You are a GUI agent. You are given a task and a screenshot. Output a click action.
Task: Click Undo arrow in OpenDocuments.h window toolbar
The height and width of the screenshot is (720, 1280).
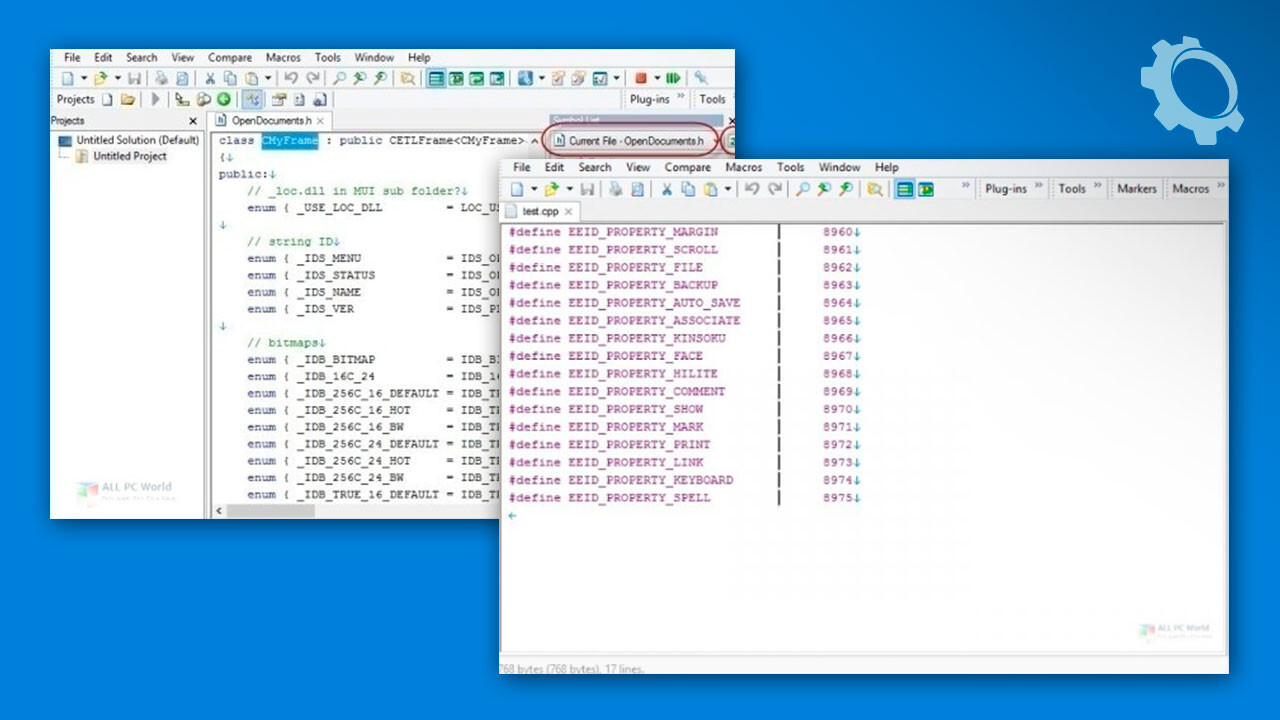[x=290, y=78]
